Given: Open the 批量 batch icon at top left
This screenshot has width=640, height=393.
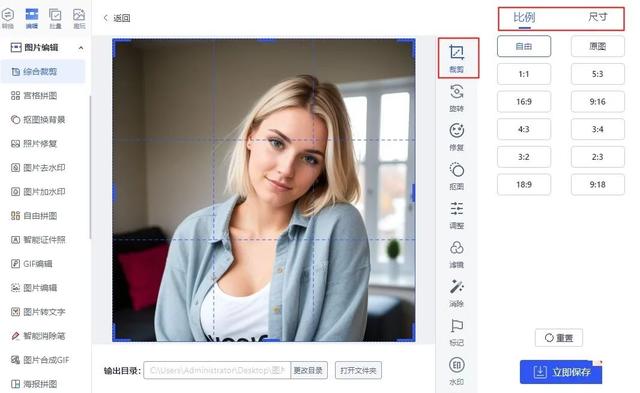Looking at the screenshot, I should coord(55,18).
